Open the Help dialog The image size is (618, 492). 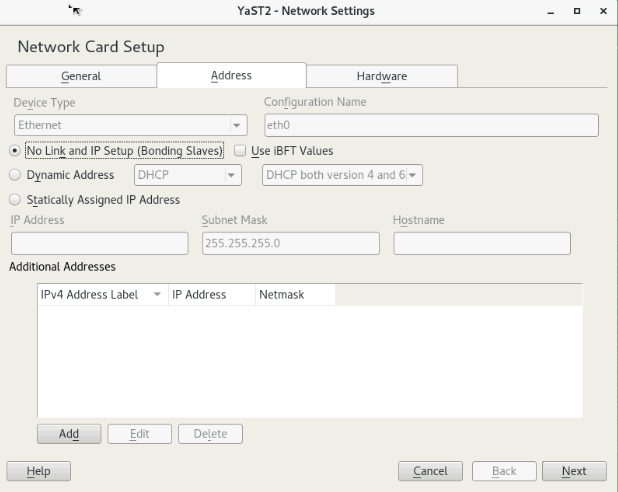tap(39, 471)
